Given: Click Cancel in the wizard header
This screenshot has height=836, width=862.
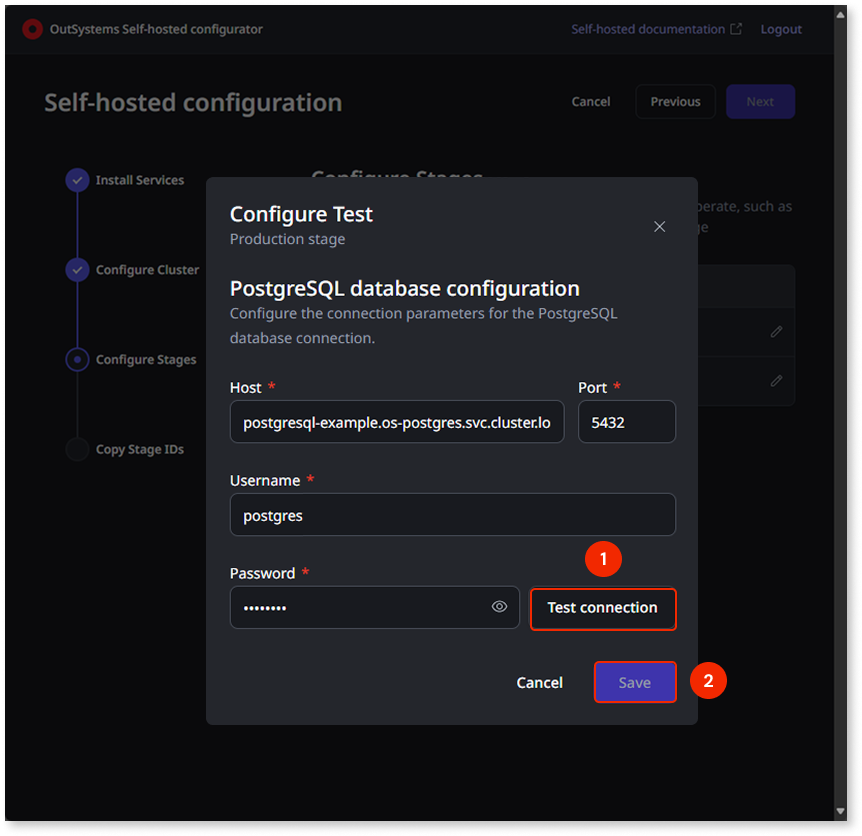Looking at the screenshot, I should (x=590, y=102).
